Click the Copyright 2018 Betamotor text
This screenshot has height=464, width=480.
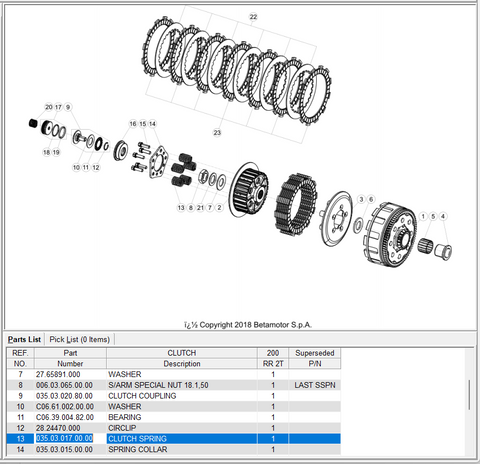[248, 325]
